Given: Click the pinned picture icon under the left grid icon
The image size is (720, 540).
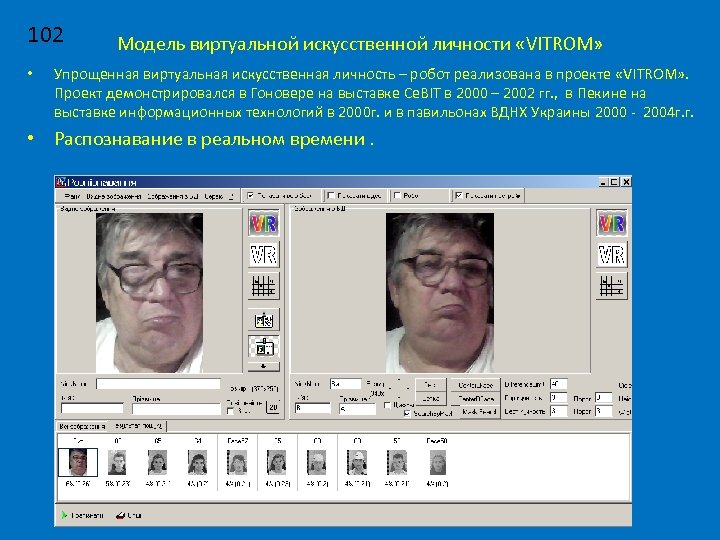Looking at the screenshot, I should pyautogui.click(x=264, y=320).
